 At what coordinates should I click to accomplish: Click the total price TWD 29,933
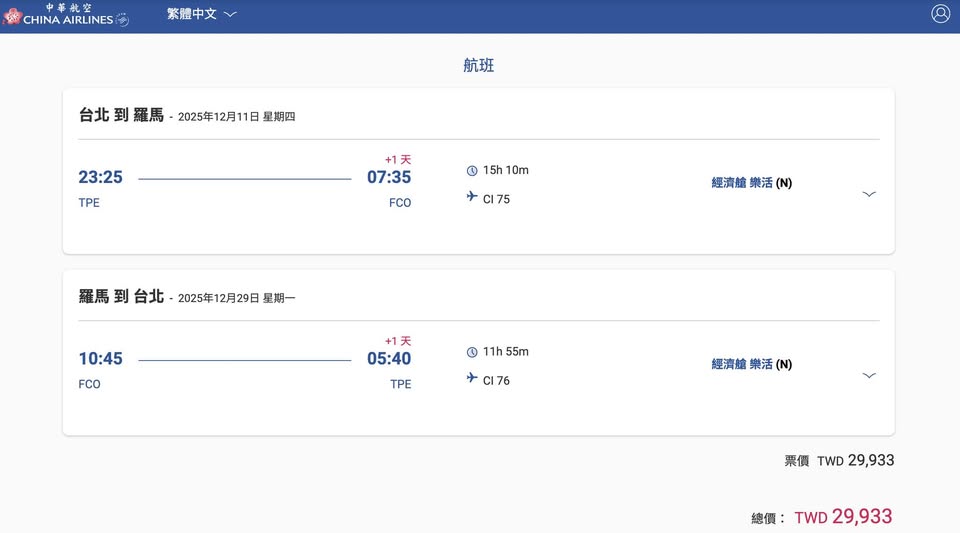point(843,517)
